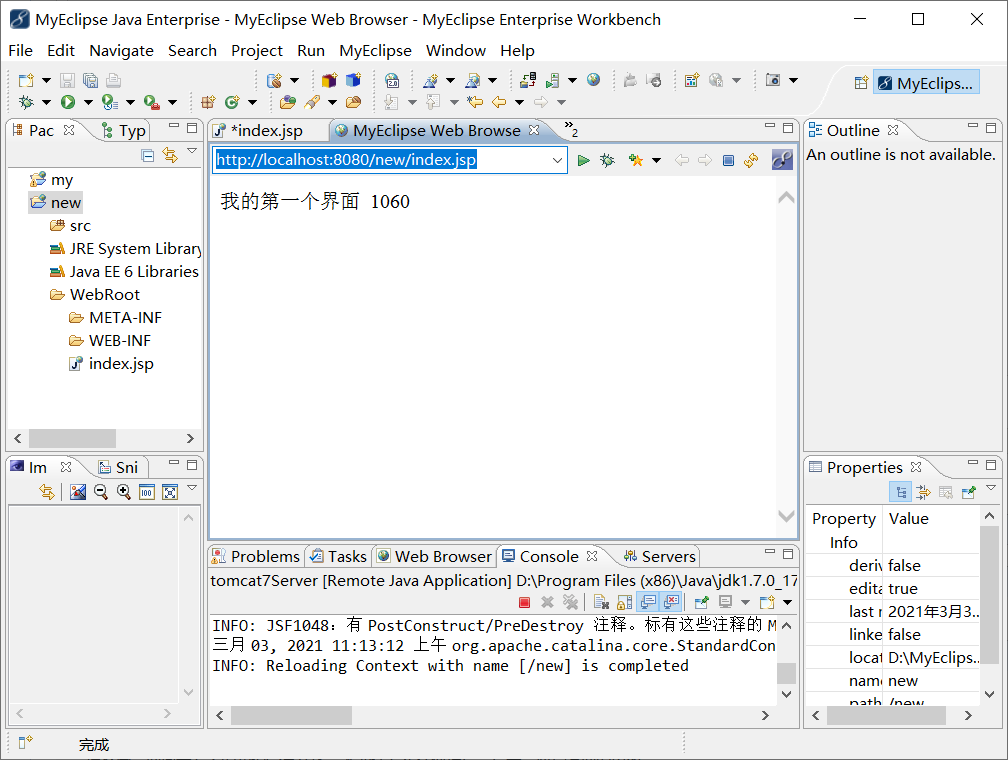Open Console view dropdown menu arrow
The width and height of the screenshot is (1008, 760).
[788, 602]
